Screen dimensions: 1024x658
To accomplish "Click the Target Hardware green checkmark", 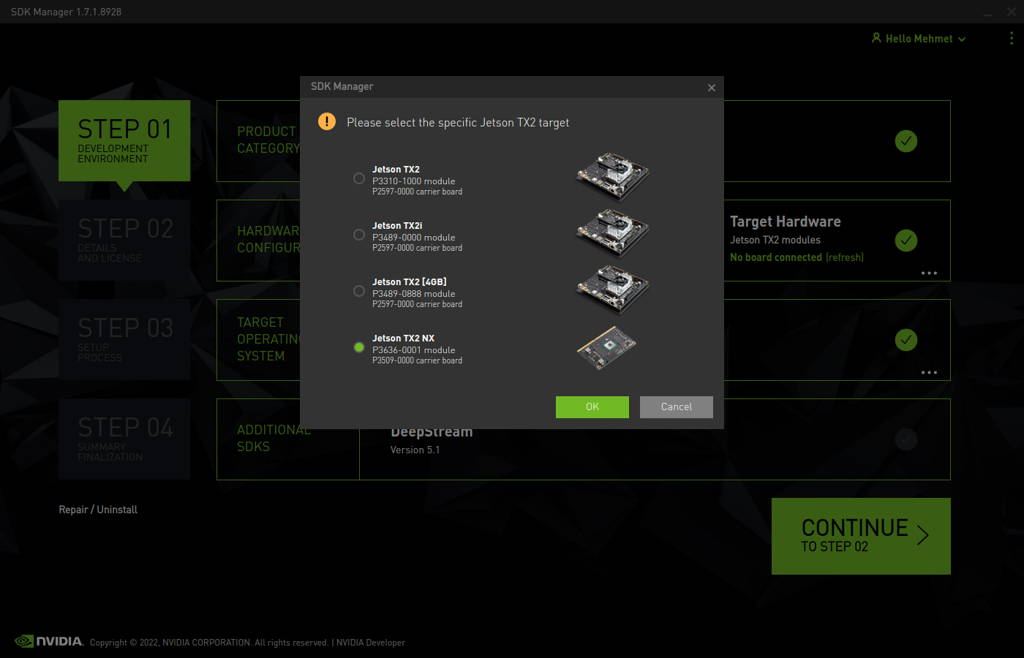I will pos(906,240).
